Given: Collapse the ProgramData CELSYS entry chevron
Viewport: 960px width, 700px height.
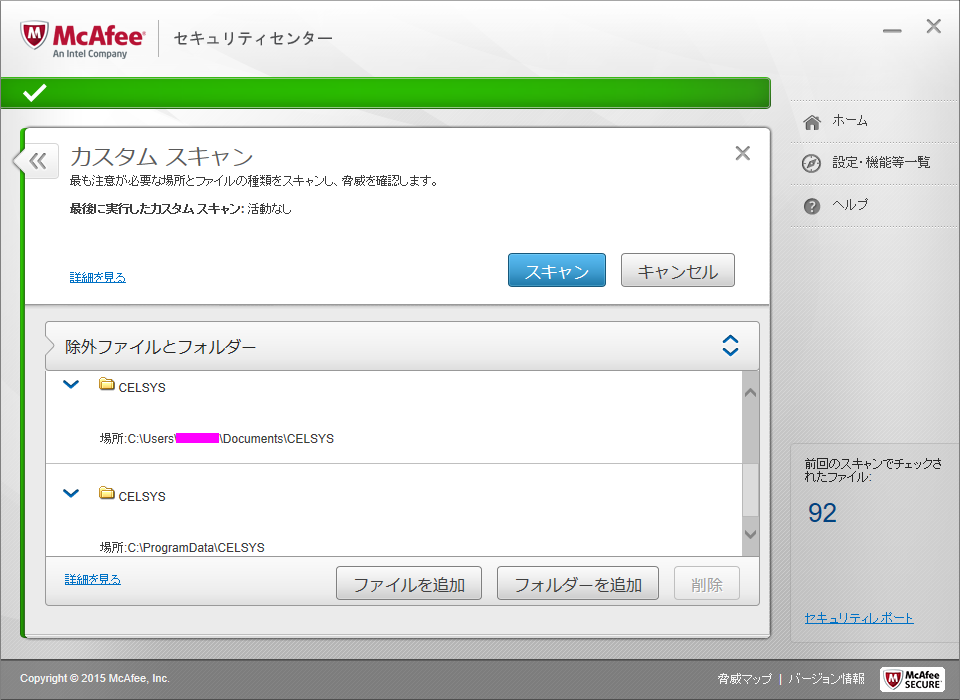Looking at the screenshot, I should 71,493.
